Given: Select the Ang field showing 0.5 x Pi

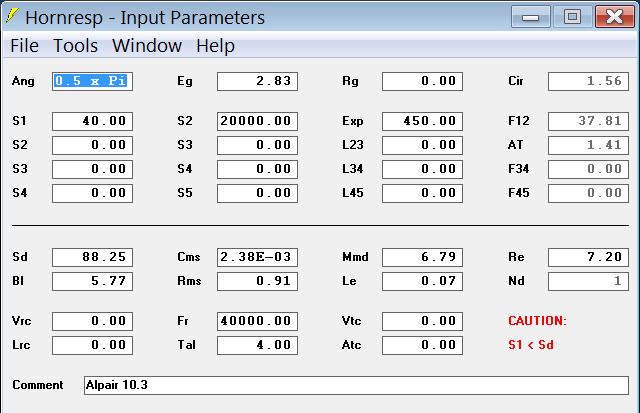Looking at the screenshot, I should (x=92, y=81).
